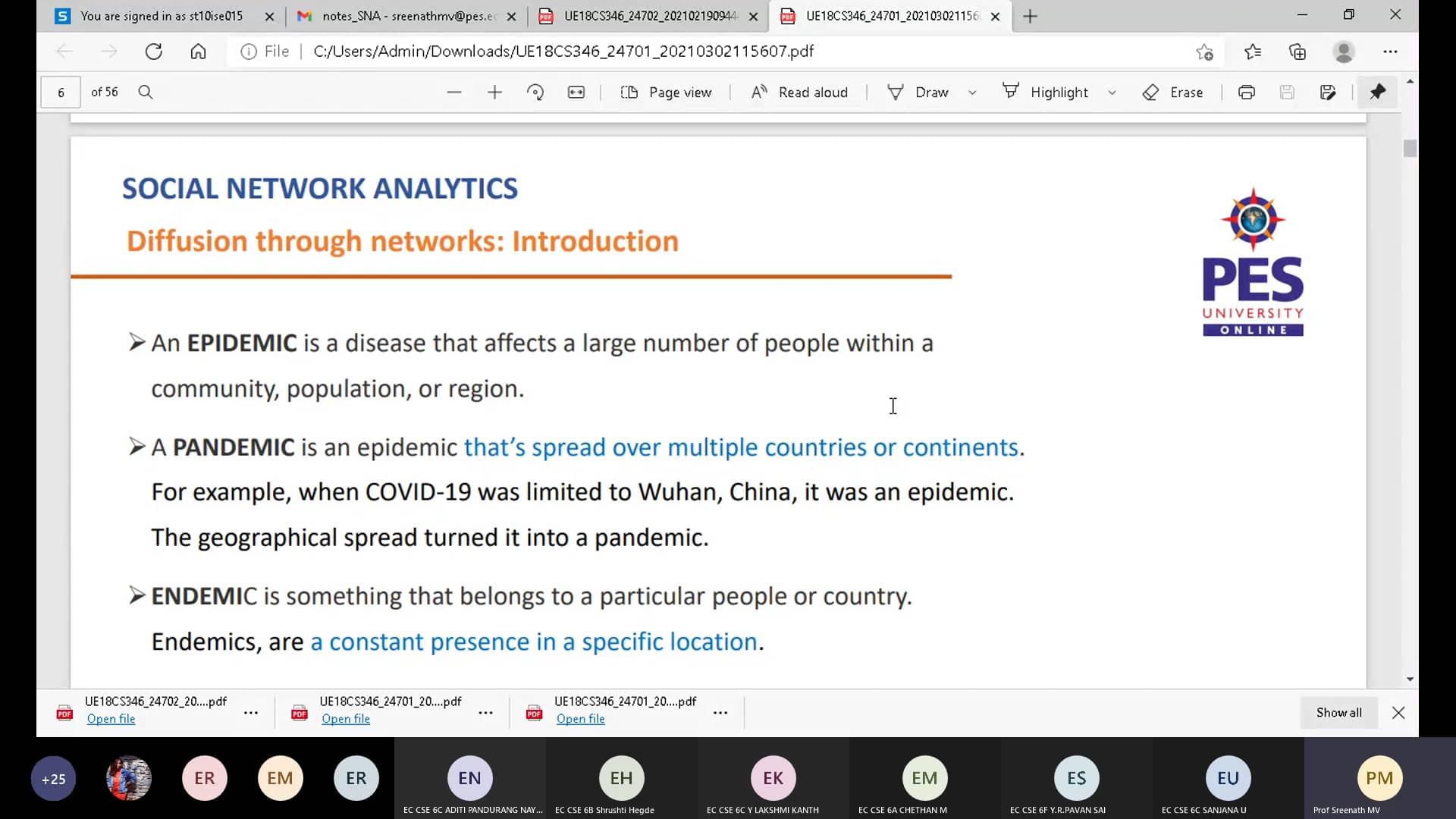Toggle Page view mode
This screenshot has width=1456, height=819.
(x=667, y=92)
